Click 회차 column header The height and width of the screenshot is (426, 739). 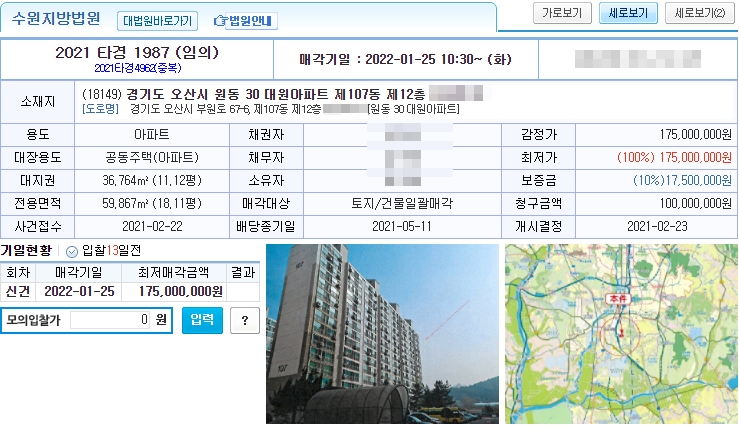pyautogui.click(x=18, y=273)
